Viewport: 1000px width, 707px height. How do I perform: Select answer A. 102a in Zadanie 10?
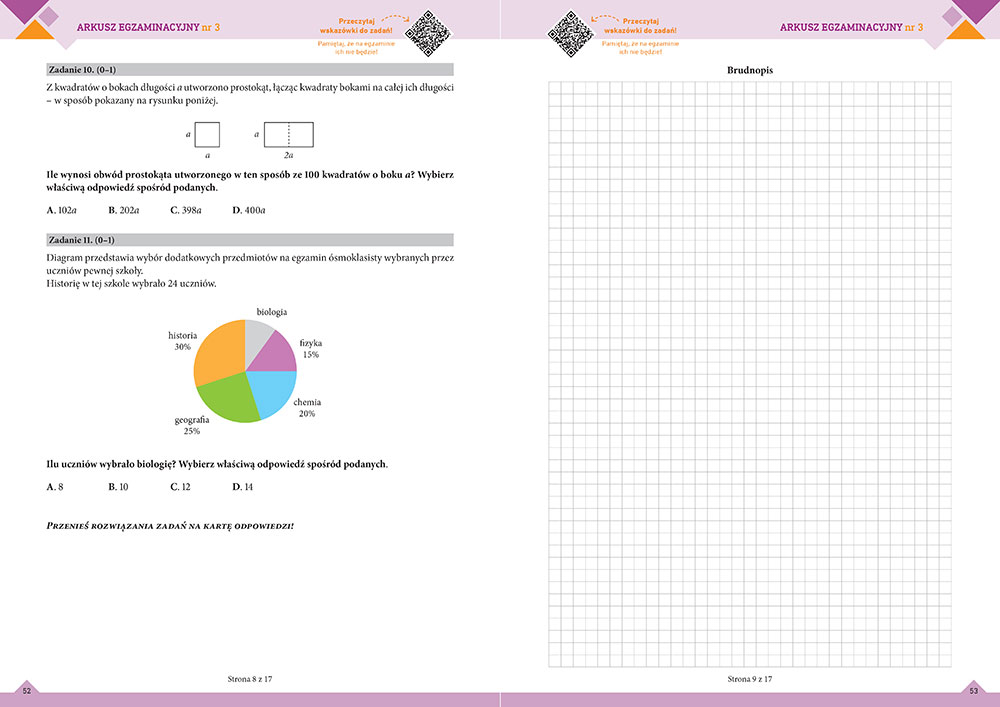click(x=62, y=210)
